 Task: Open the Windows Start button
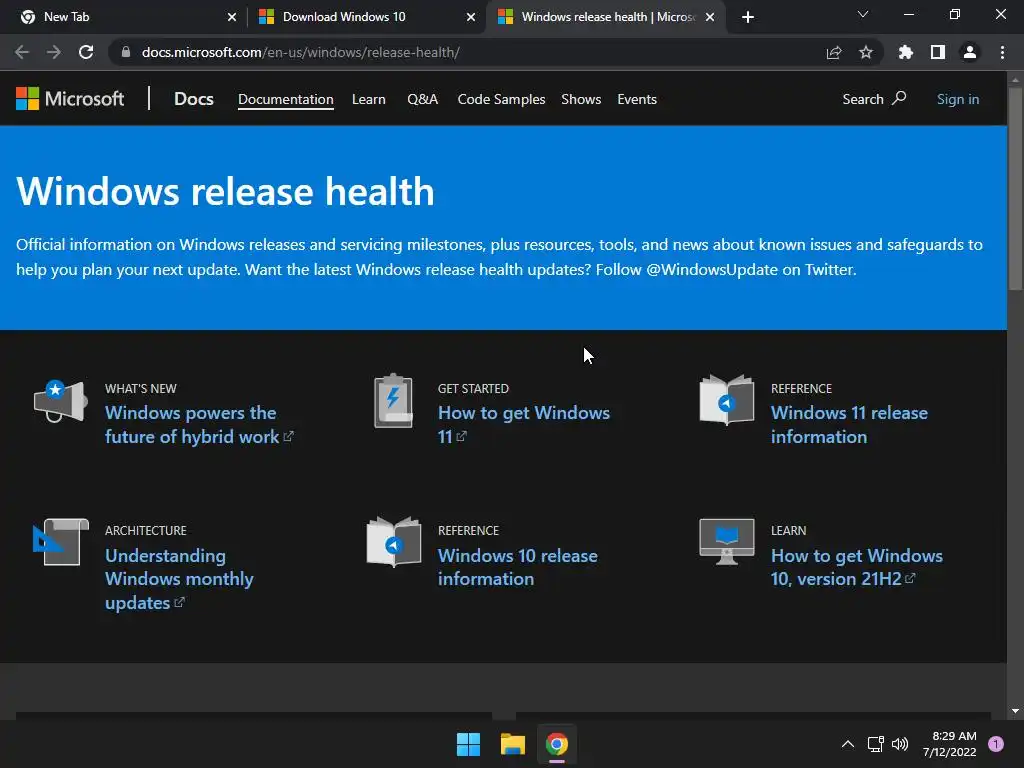468,744
